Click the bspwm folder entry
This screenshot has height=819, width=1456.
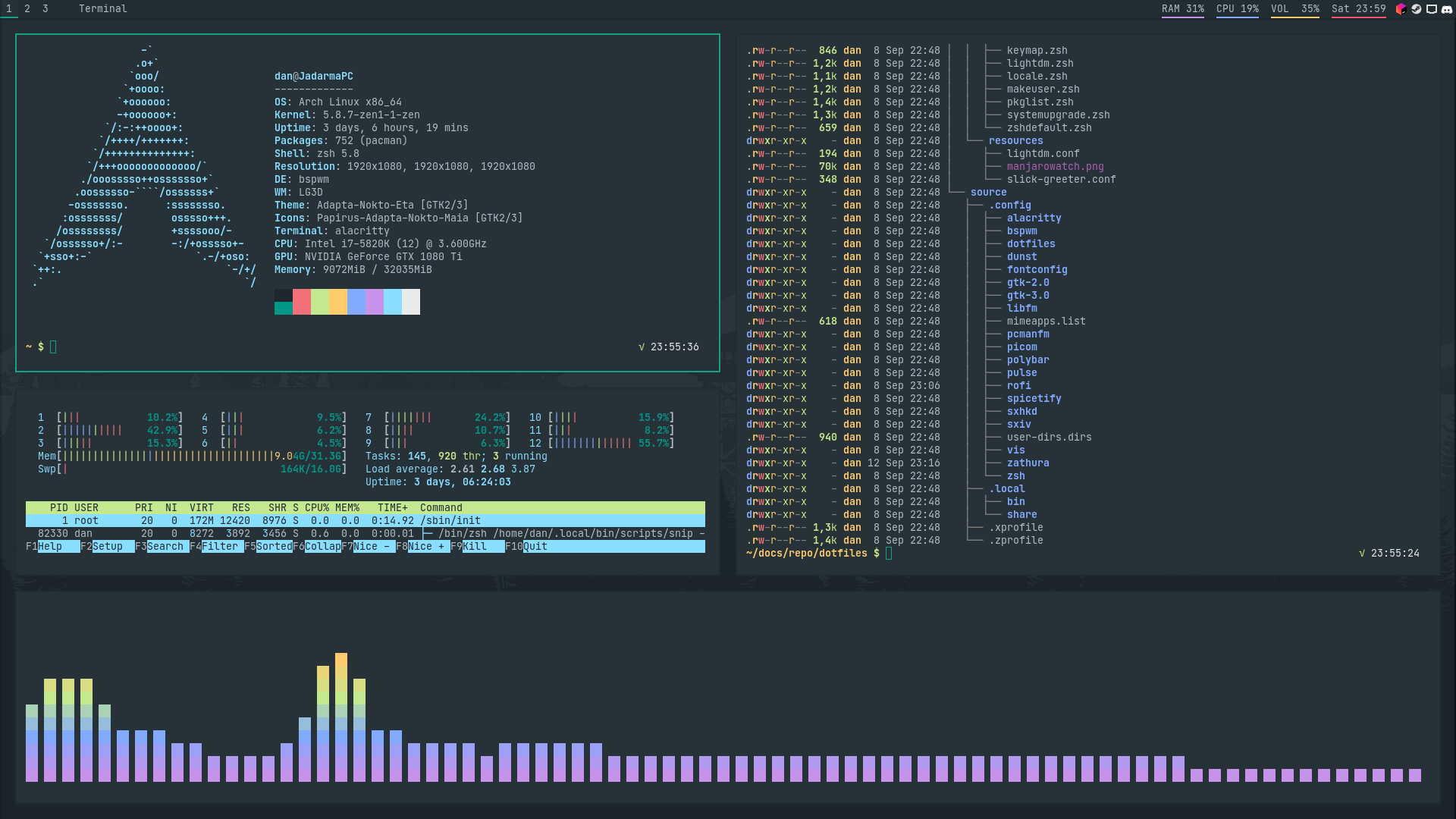1022,231
